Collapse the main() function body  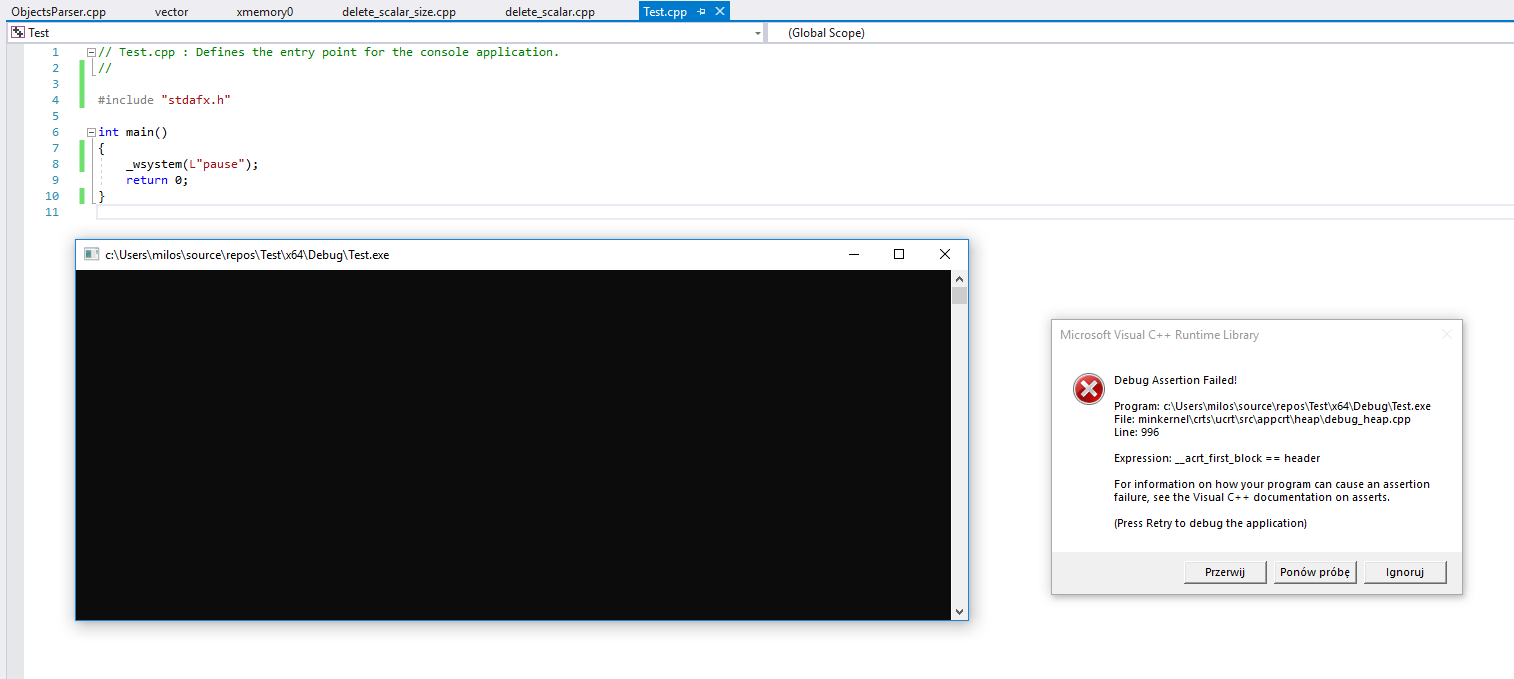coord(90,131)
